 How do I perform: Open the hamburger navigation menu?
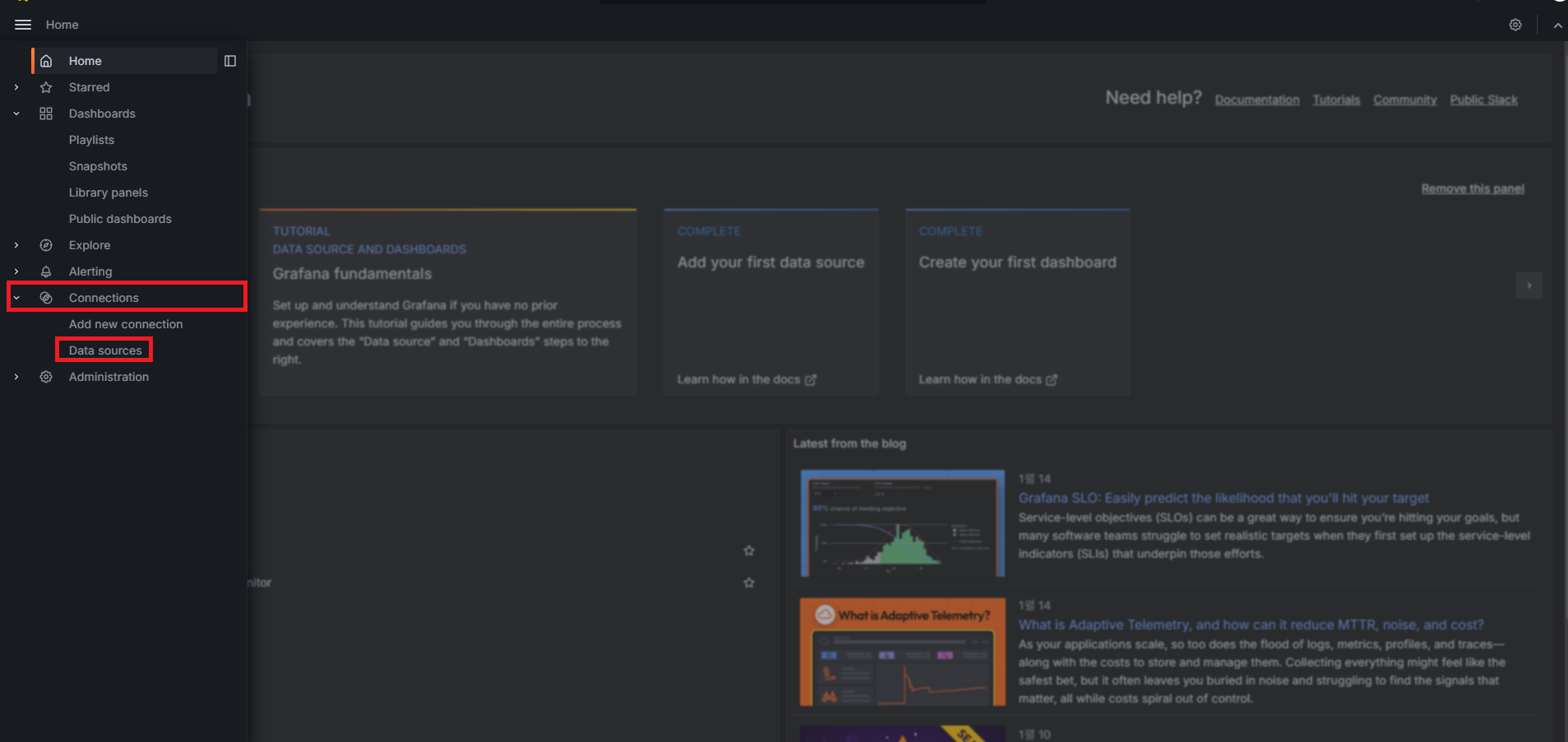(23, 25)
